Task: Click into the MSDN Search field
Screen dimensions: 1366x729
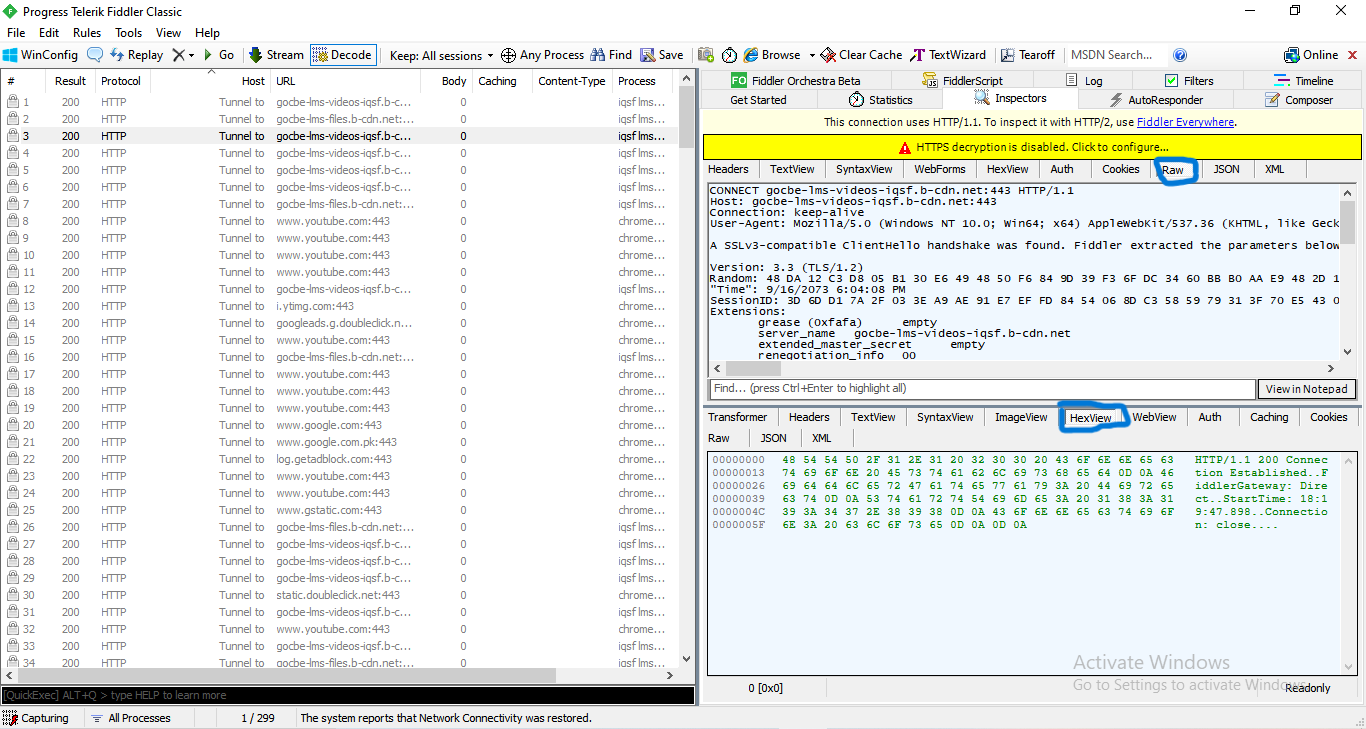Action: (1117, 55)
